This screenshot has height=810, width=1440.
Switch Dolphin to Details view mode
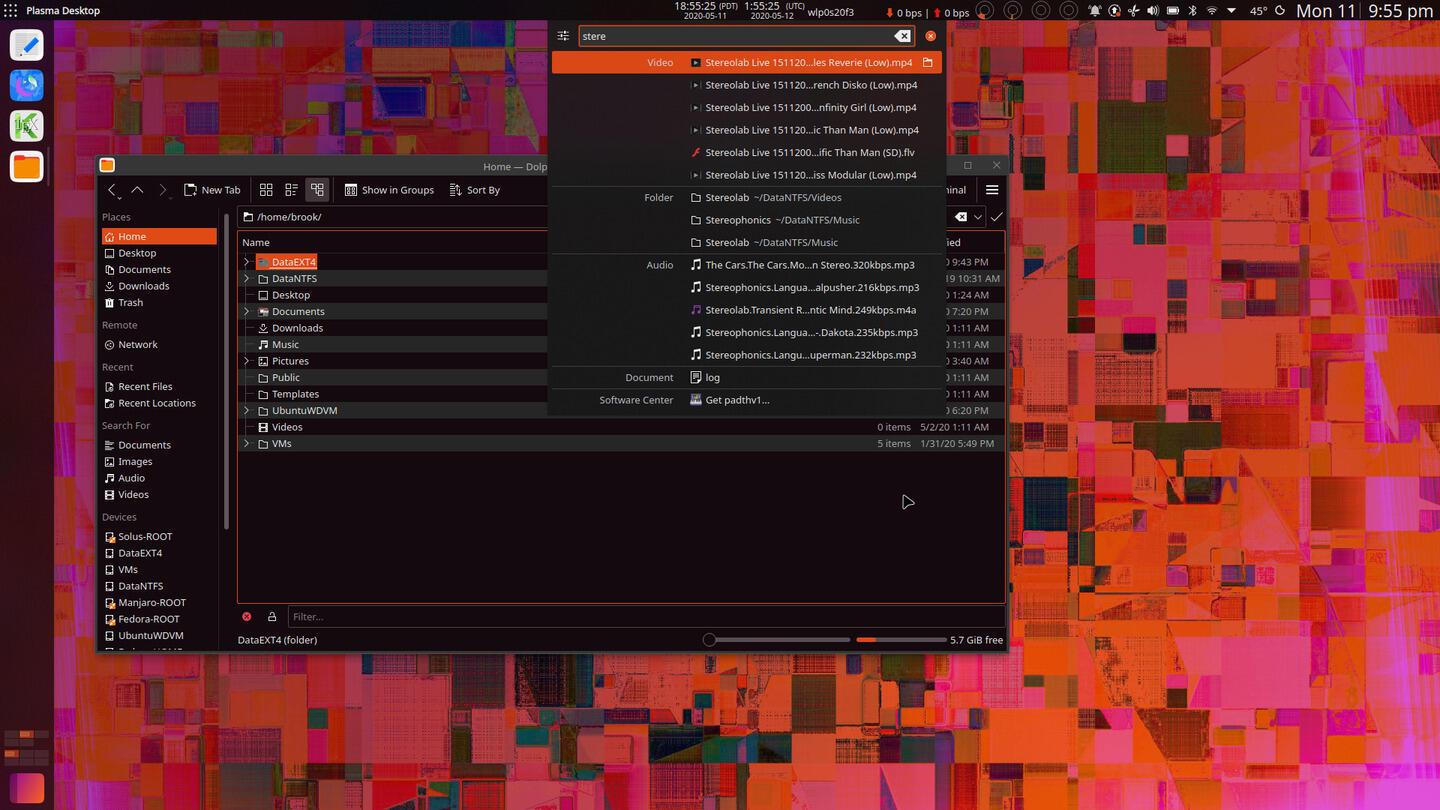click(317, 190)
